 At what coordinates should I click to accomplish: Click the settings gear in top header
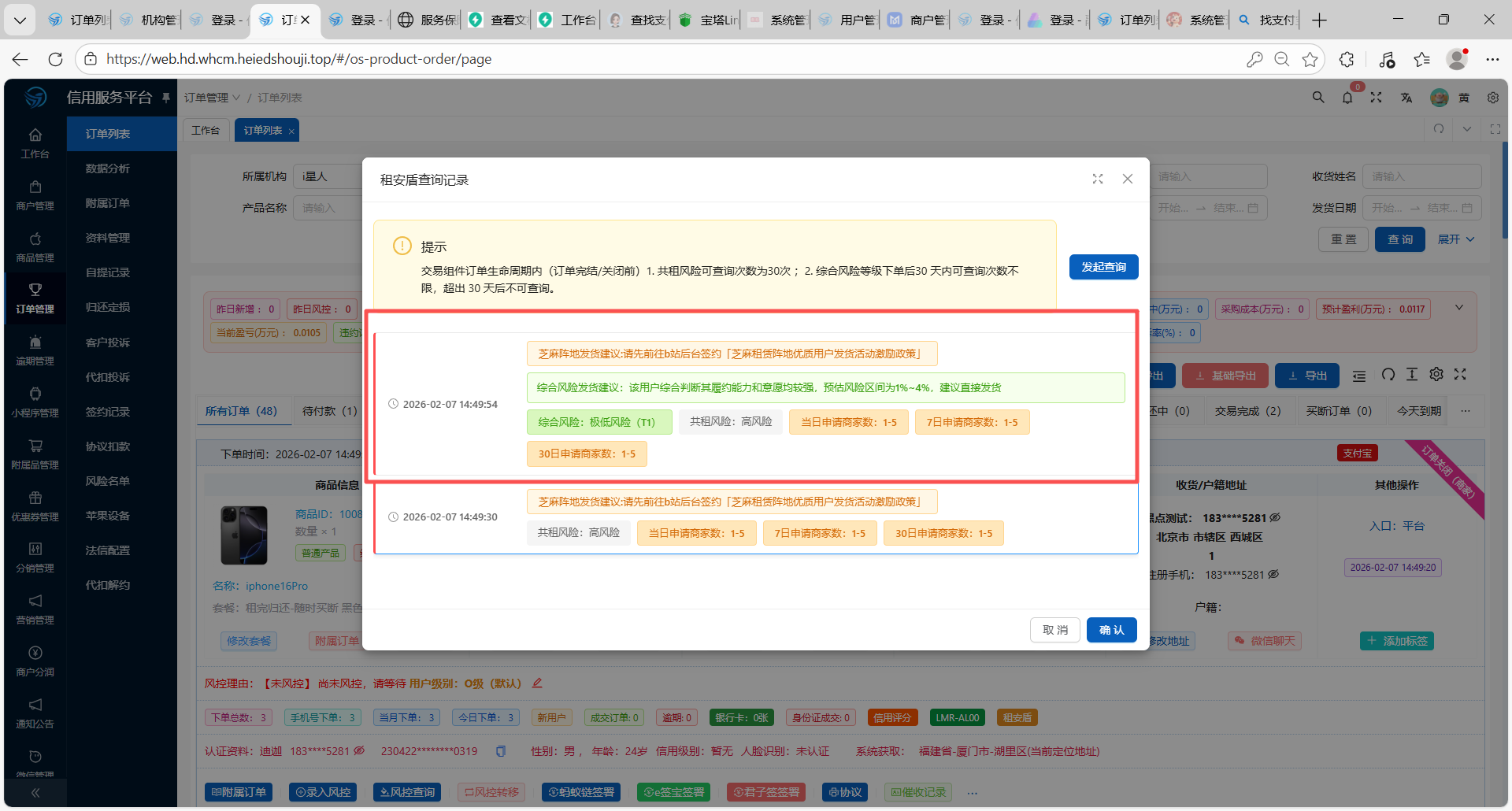click(1492, 98)
